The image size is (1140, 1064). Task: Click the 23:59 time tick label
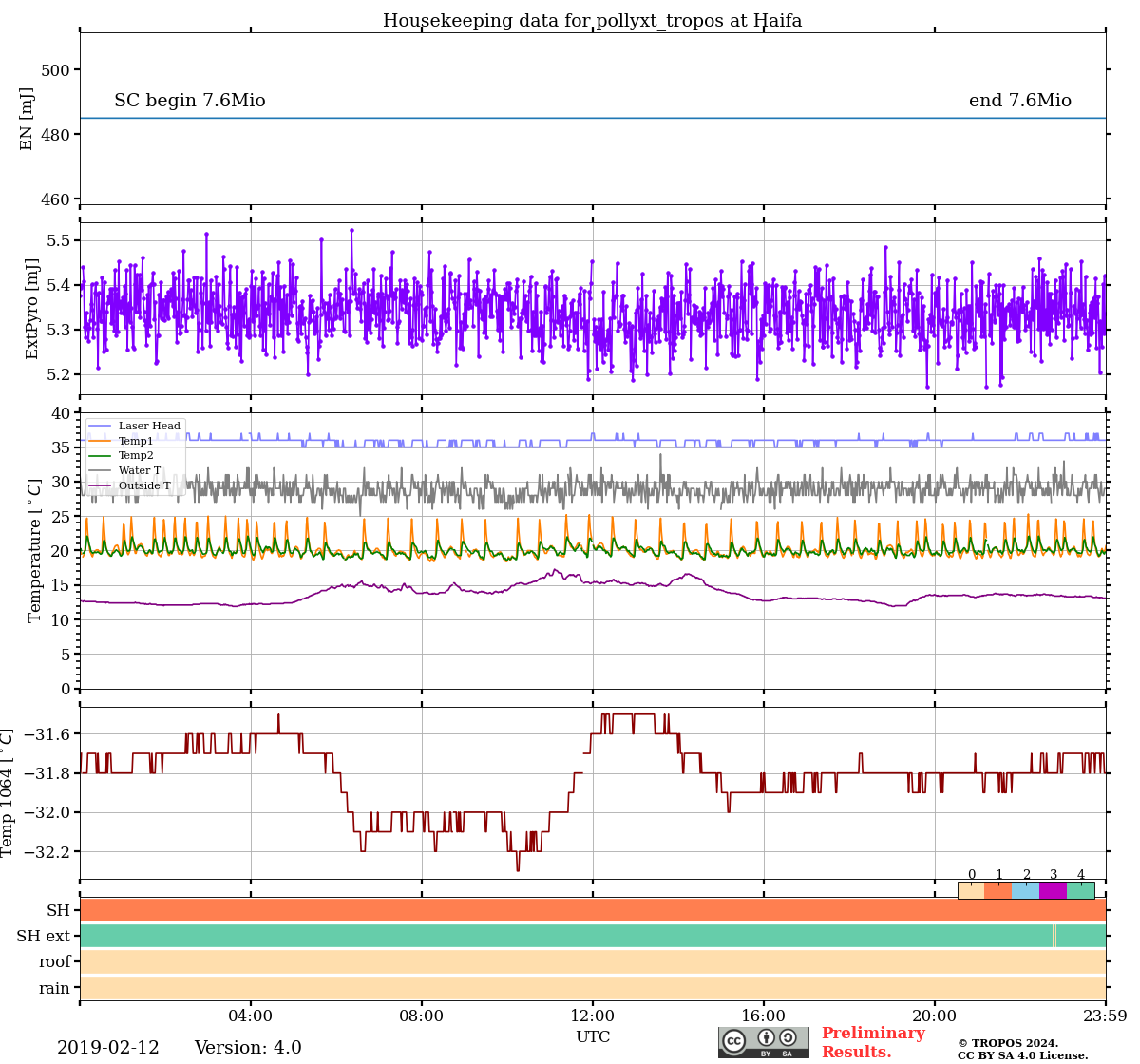point(1105,1016)
